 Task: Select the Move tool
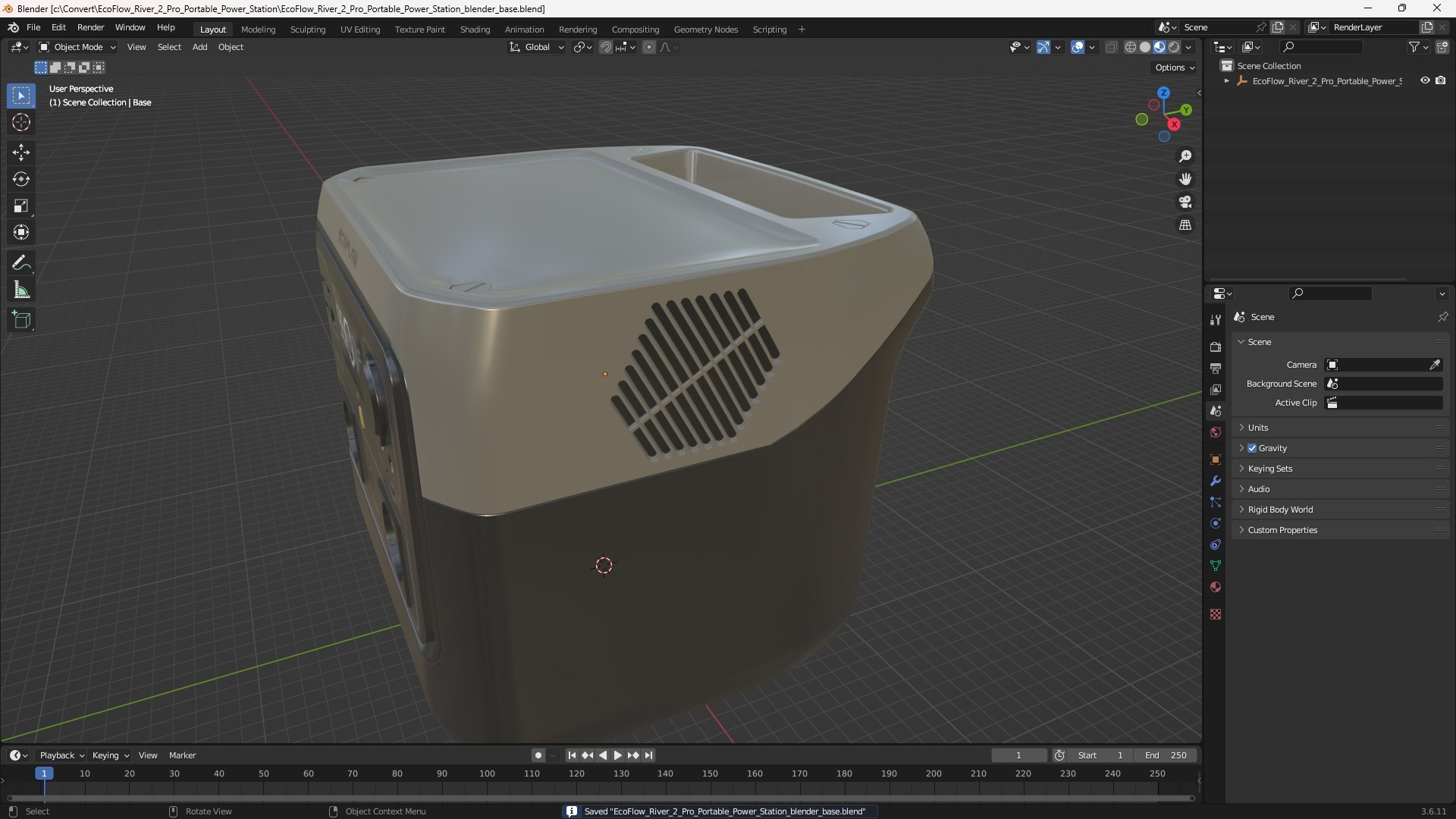click(21, 152)
